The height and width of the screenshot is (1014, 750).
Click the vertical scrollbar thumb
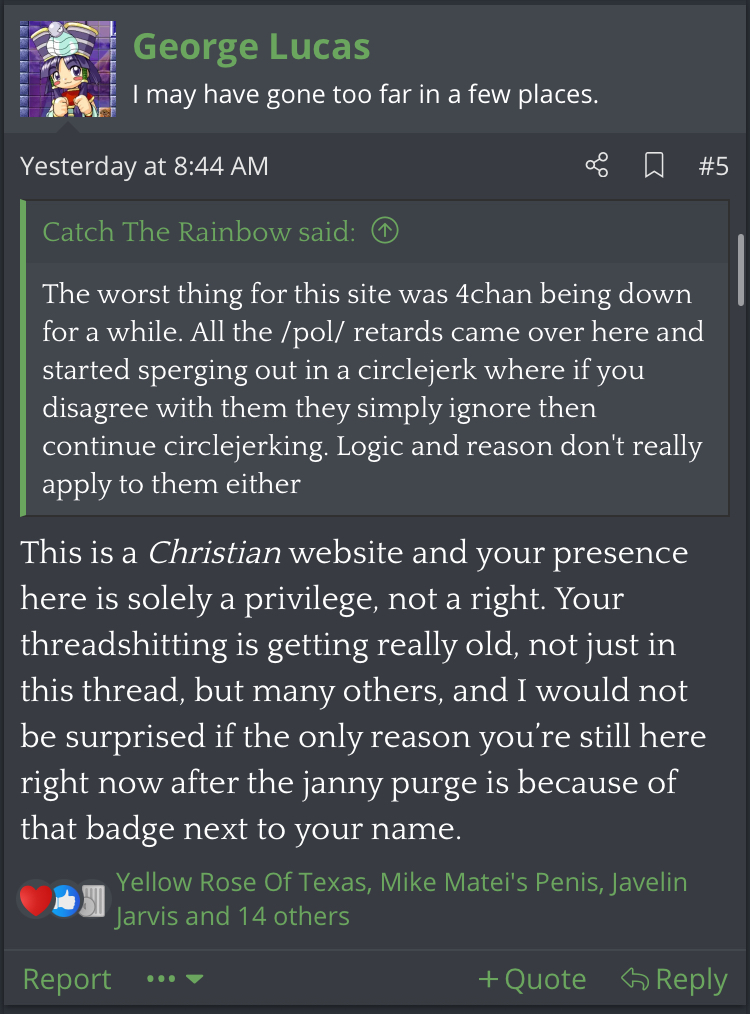pyautogui.click(x=741, y=270)
